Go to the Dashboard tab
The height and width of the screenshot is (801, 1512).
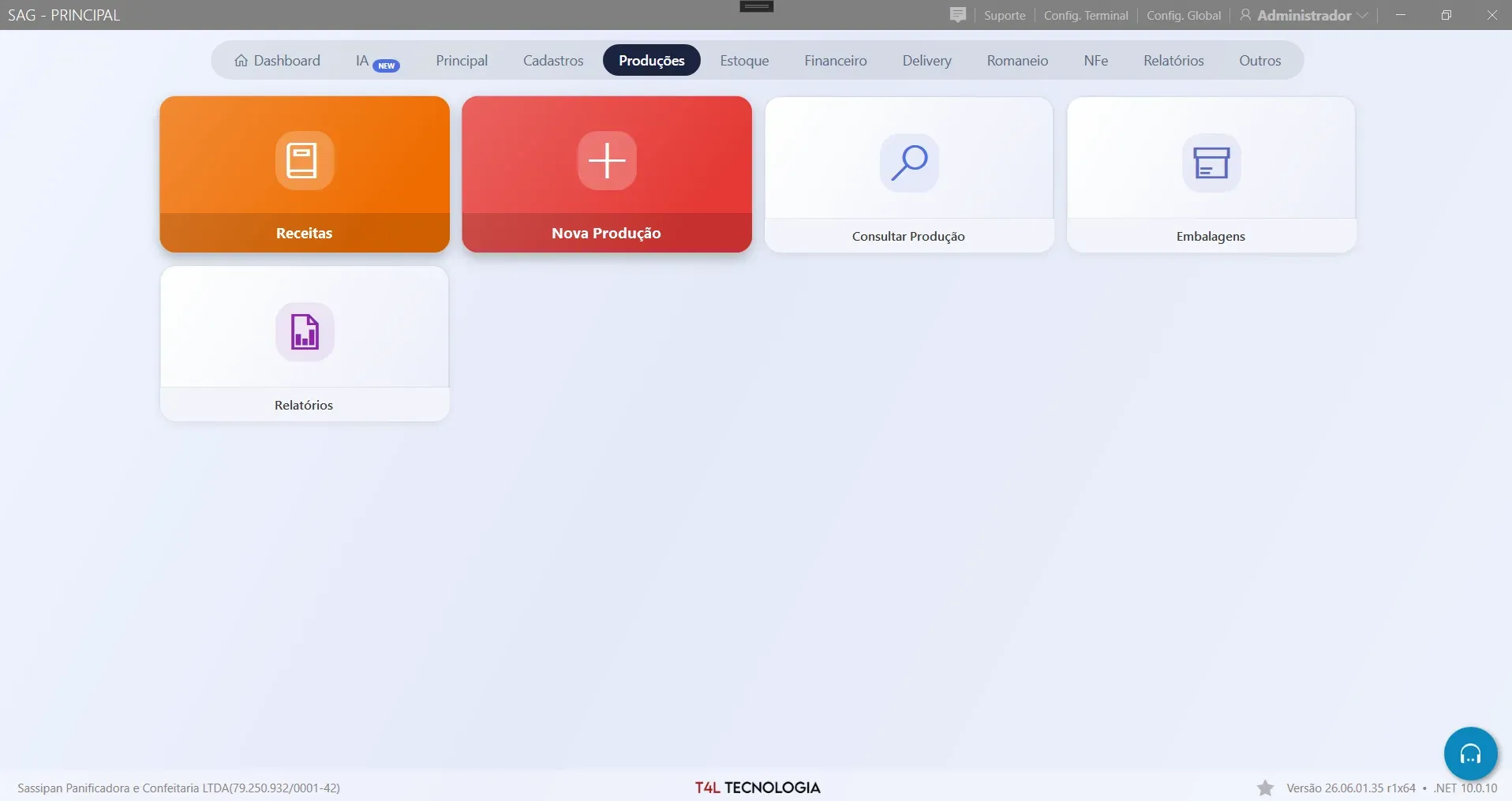pyautogui.click(x=277, y=61)
